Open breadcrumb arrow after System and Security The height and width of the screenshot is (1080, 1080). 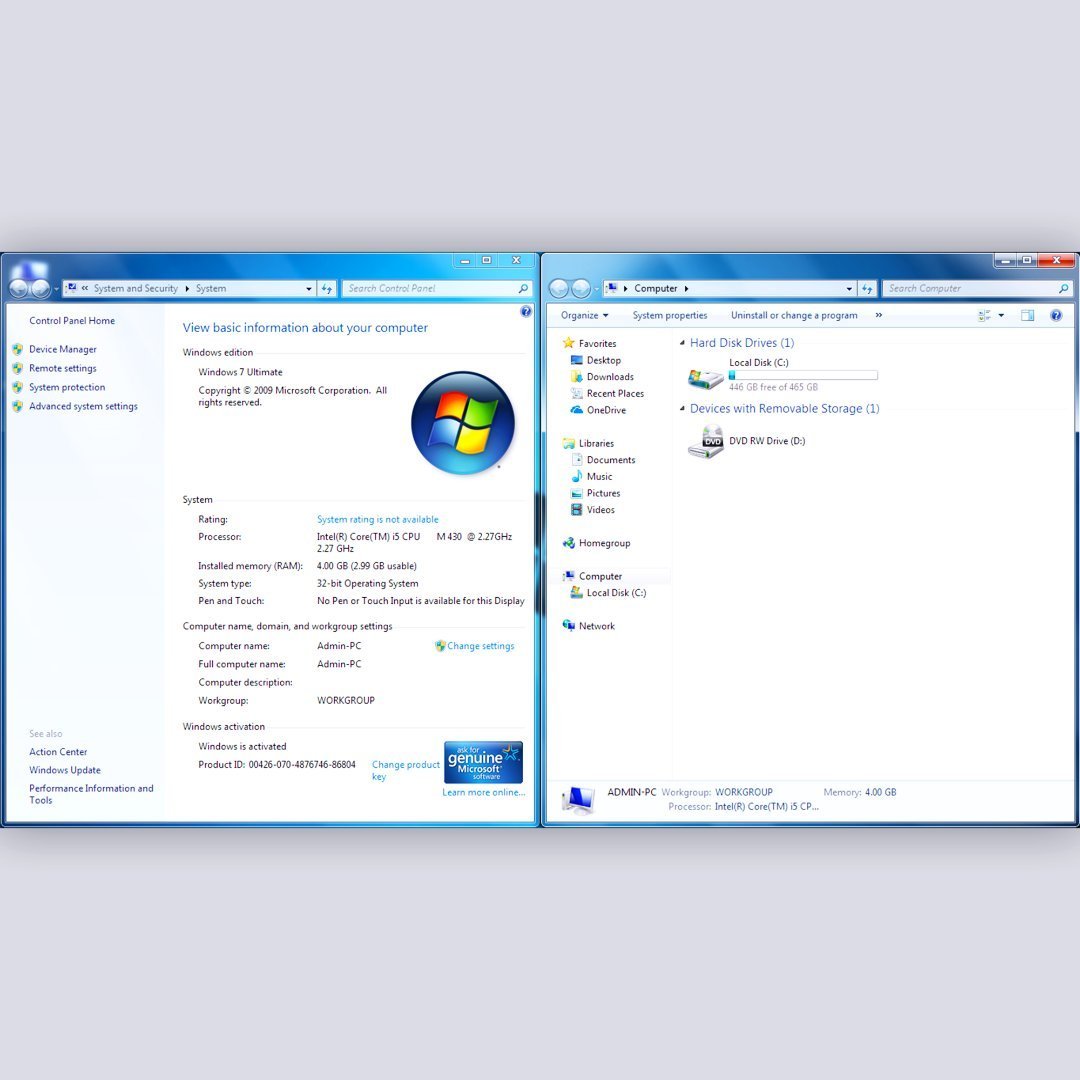tap(187, 289)
